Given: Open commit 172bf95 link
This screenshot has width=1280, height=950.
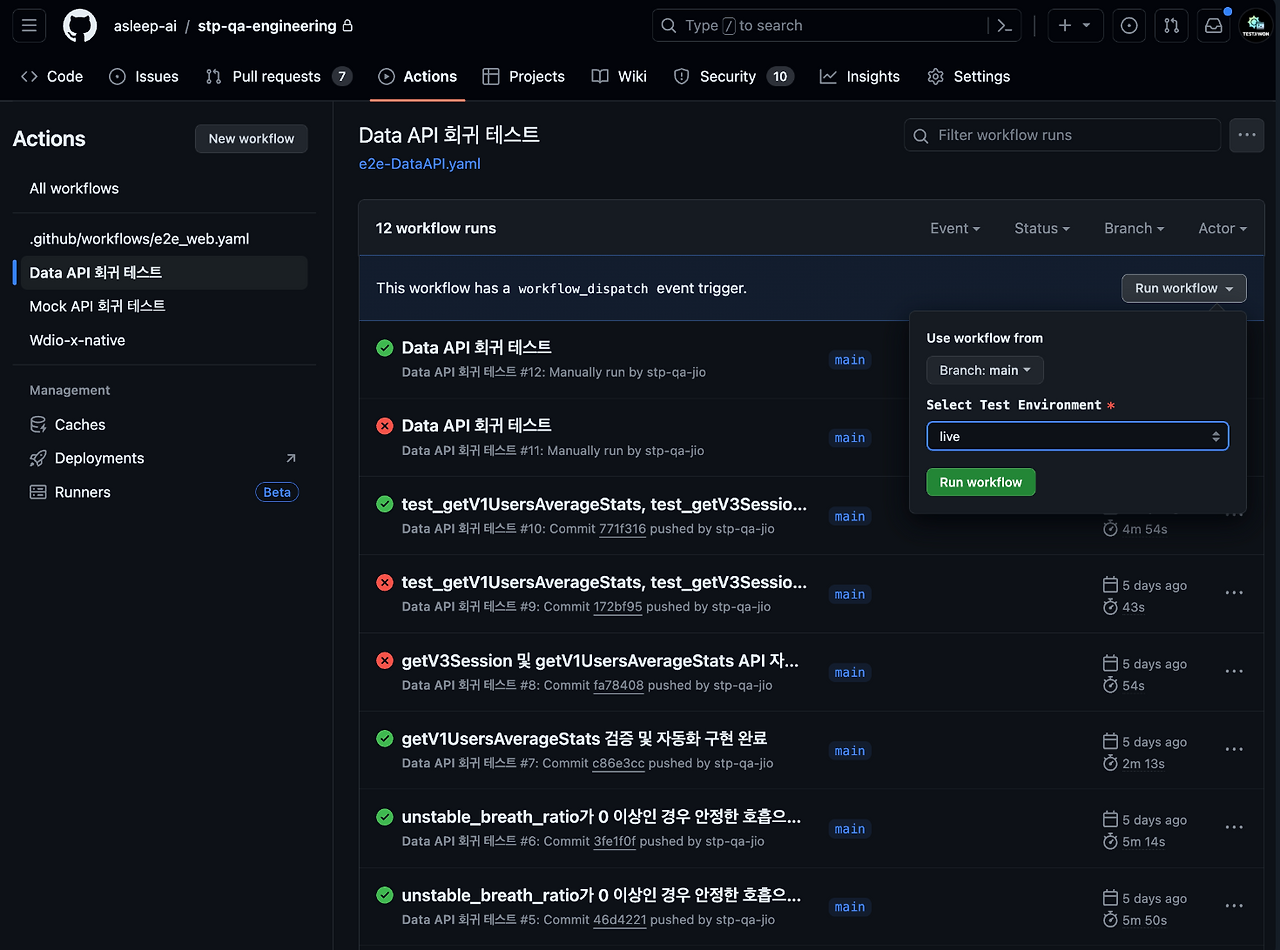Looking at the screenshot, I should pos(618,607).
